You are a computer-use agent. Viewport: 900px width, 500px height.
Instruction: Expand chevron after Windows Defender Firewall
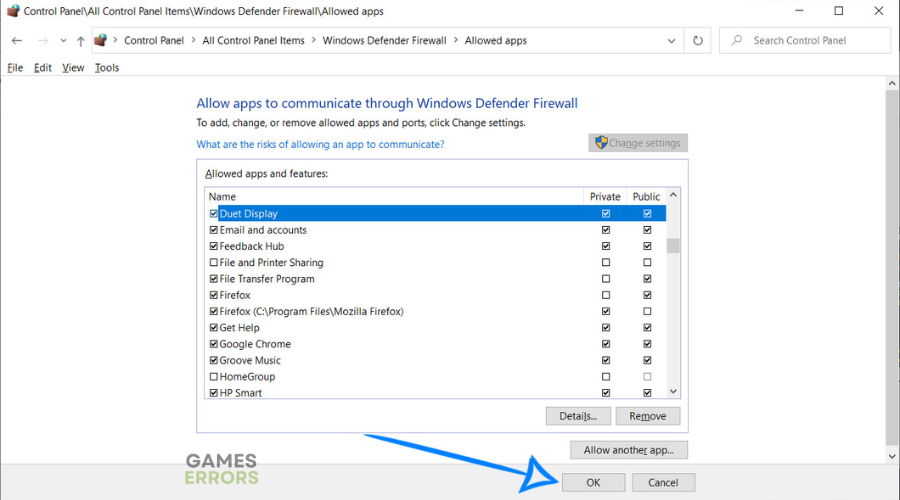click(x=456, y=40)
